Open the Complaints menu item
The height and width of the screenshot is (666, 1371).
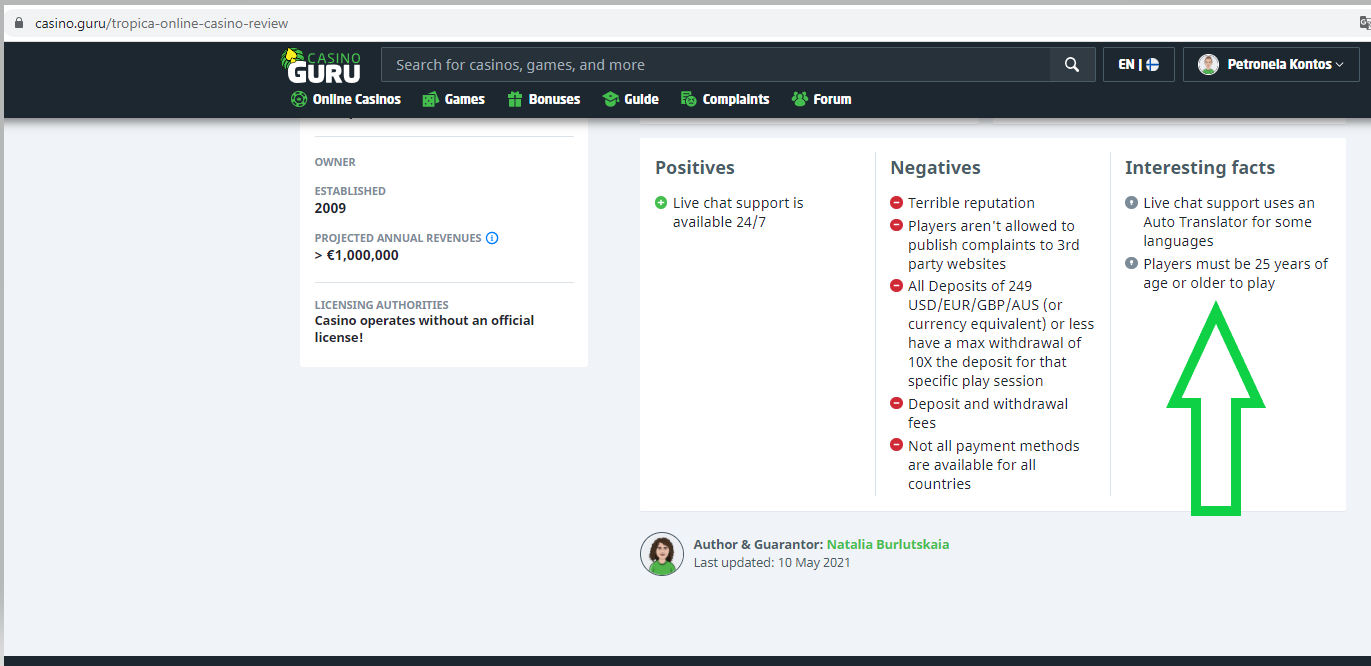click(x=736, y=99)
